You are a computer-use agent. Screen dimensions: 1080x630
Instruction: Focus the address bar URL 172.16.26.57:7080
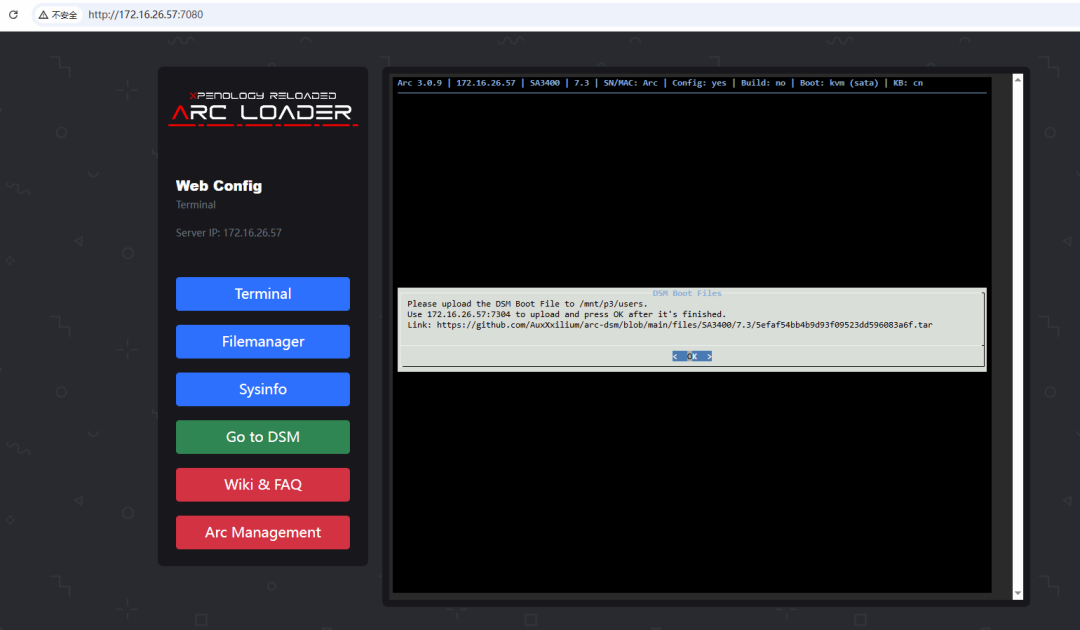pos(145,14)
